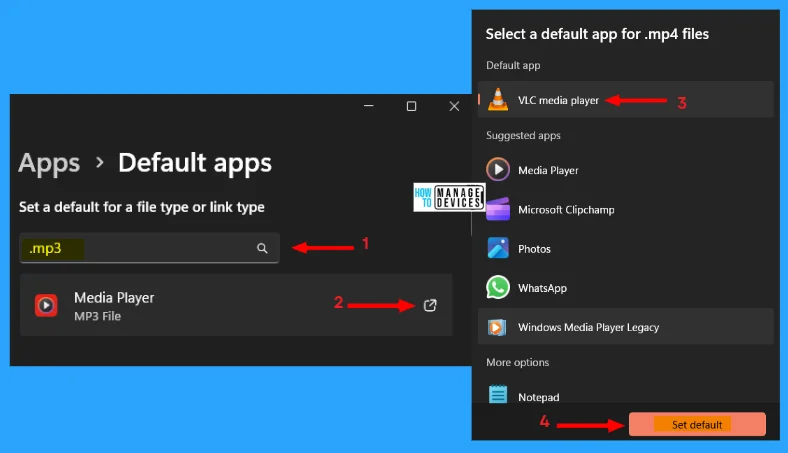Click 'Set a default for a file type or link type'
Image resolution: width=788 pixels, height=453 pixels.
[x=142, y=207]
